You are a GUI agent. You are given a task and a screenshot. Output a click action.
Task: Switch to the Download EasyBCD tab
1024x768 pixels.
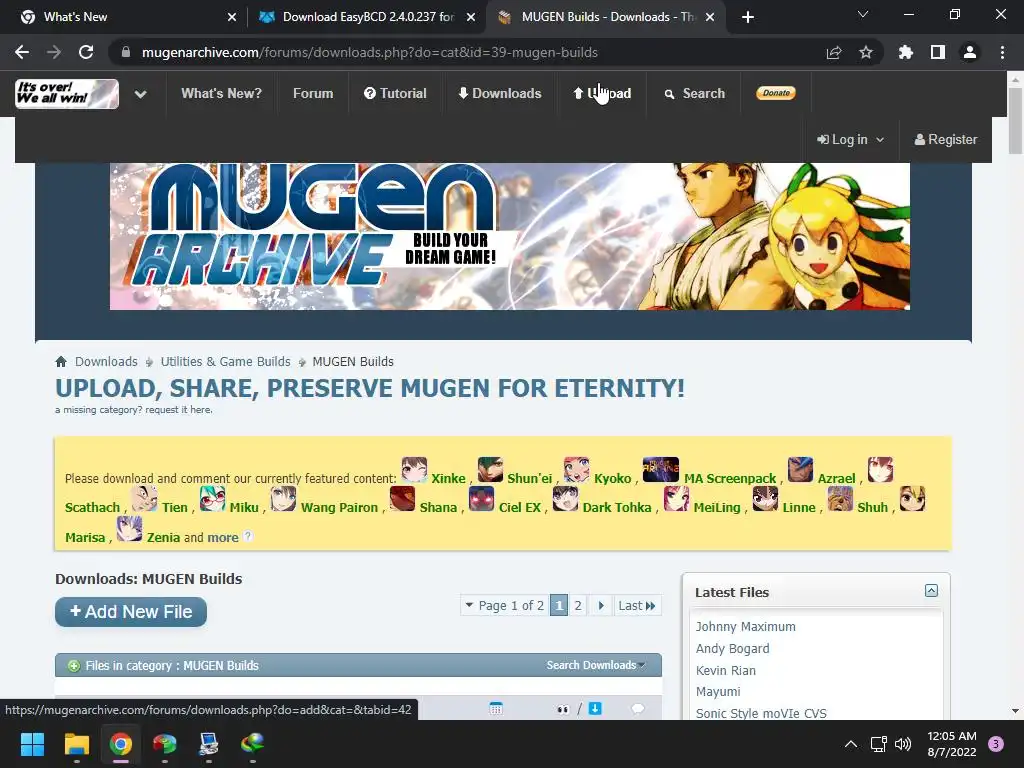pyautogui.click(x=368, y=17)
